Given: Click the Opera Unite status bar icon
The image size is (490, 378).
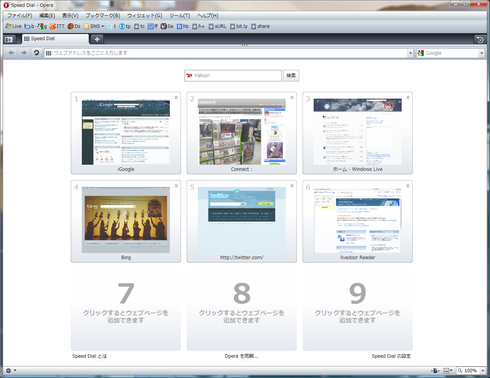Looking at the screenshot, I should click(435, 370).
